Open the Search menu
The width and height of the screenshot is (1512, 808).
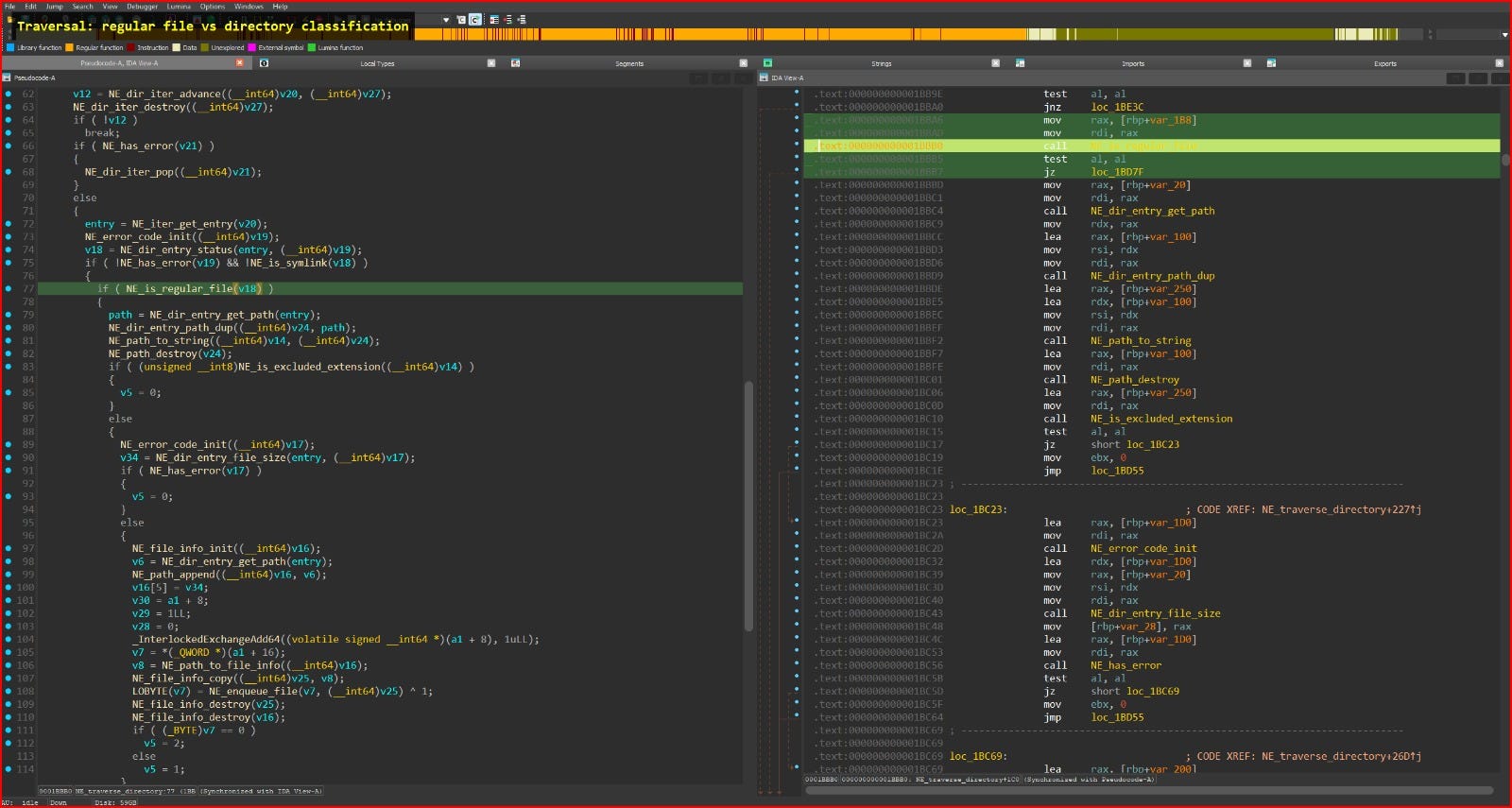[x=83, y=6]
